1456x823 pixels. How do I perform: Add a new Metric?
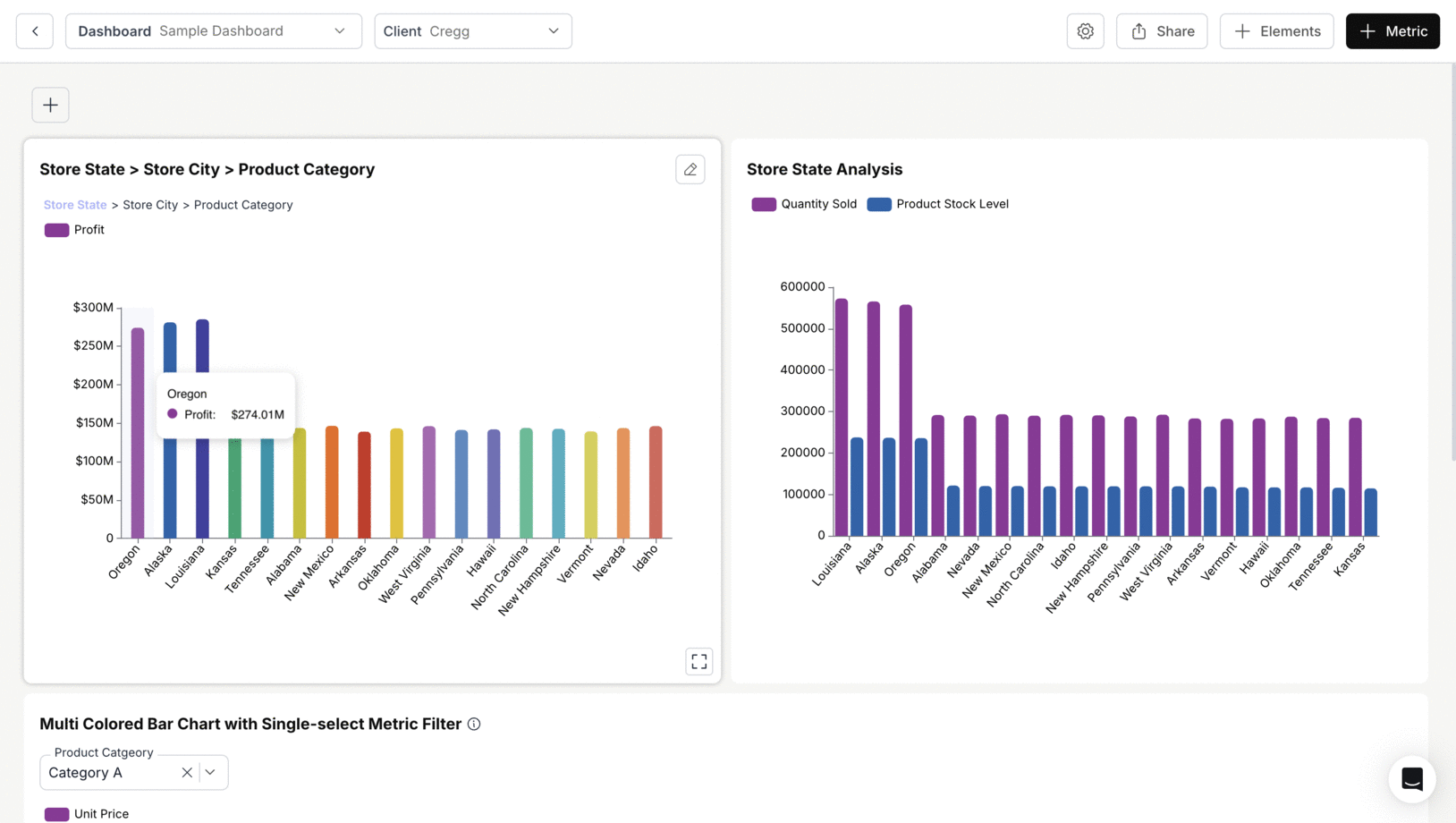coord(1393,30)
